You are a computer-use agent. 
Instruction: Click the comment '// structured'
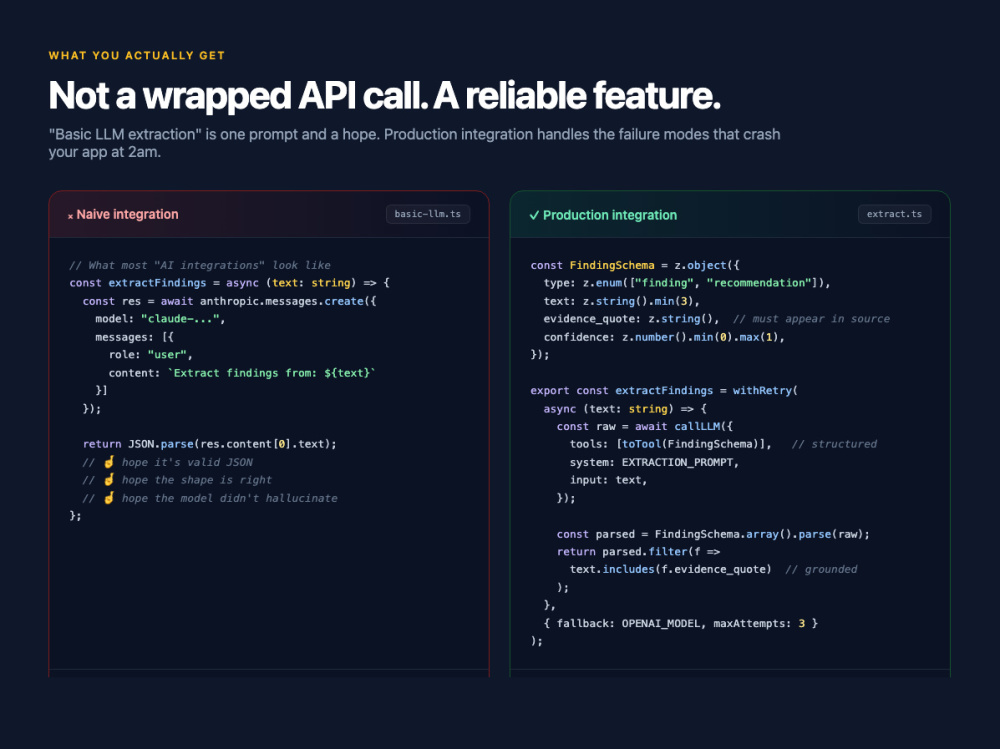pyautogui.click(x=834, y=444)
